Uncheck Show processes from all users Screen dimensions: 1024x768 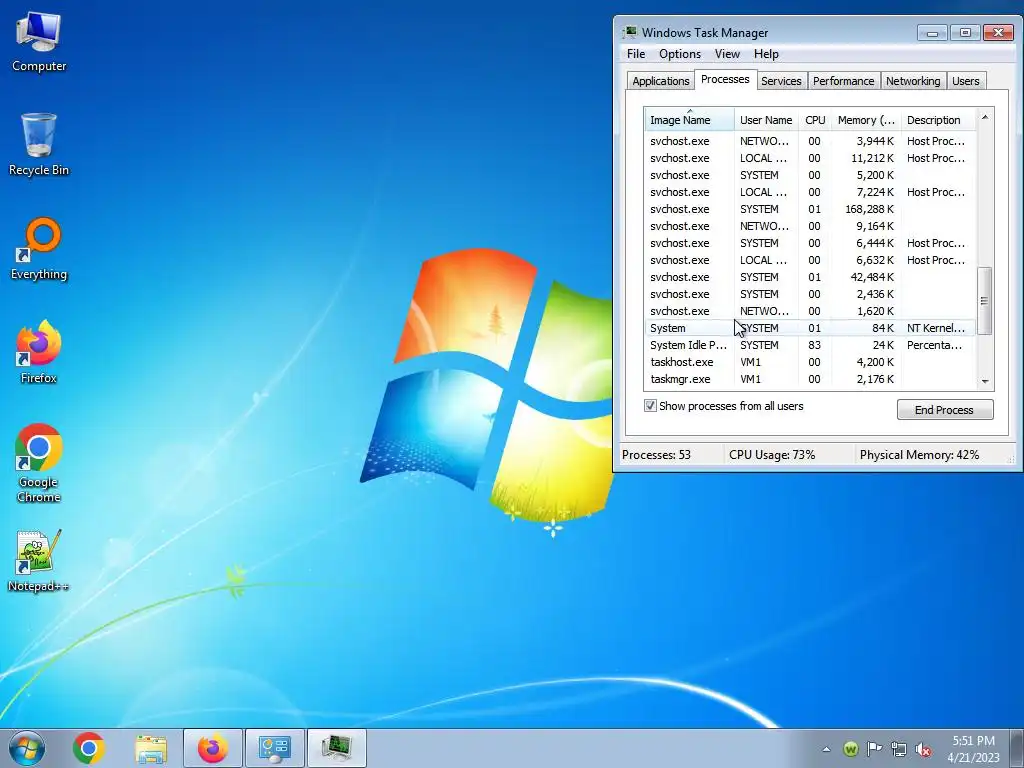650,406
